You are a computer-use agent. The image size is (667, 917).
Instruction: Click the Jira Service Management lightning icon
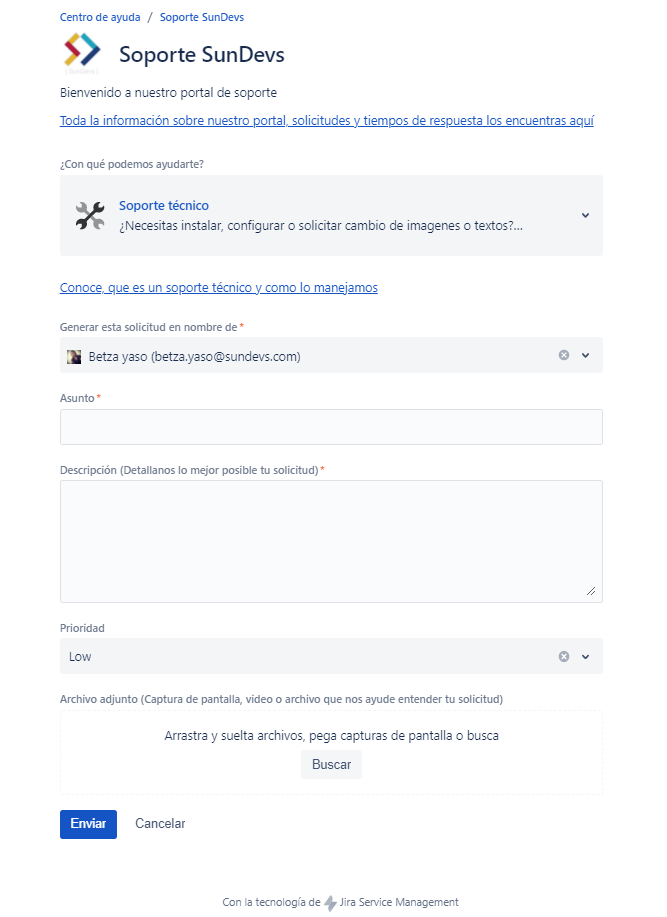pos(331,903)
